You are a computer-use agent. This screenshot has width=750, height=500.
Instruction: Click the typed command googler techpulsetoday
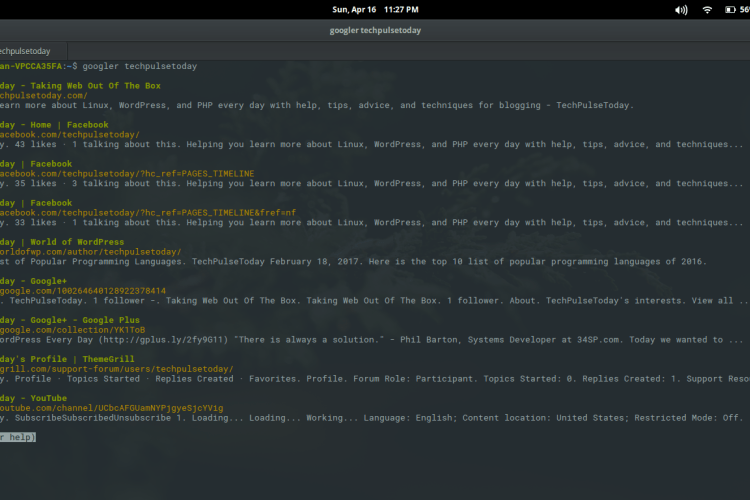point(140,66)
